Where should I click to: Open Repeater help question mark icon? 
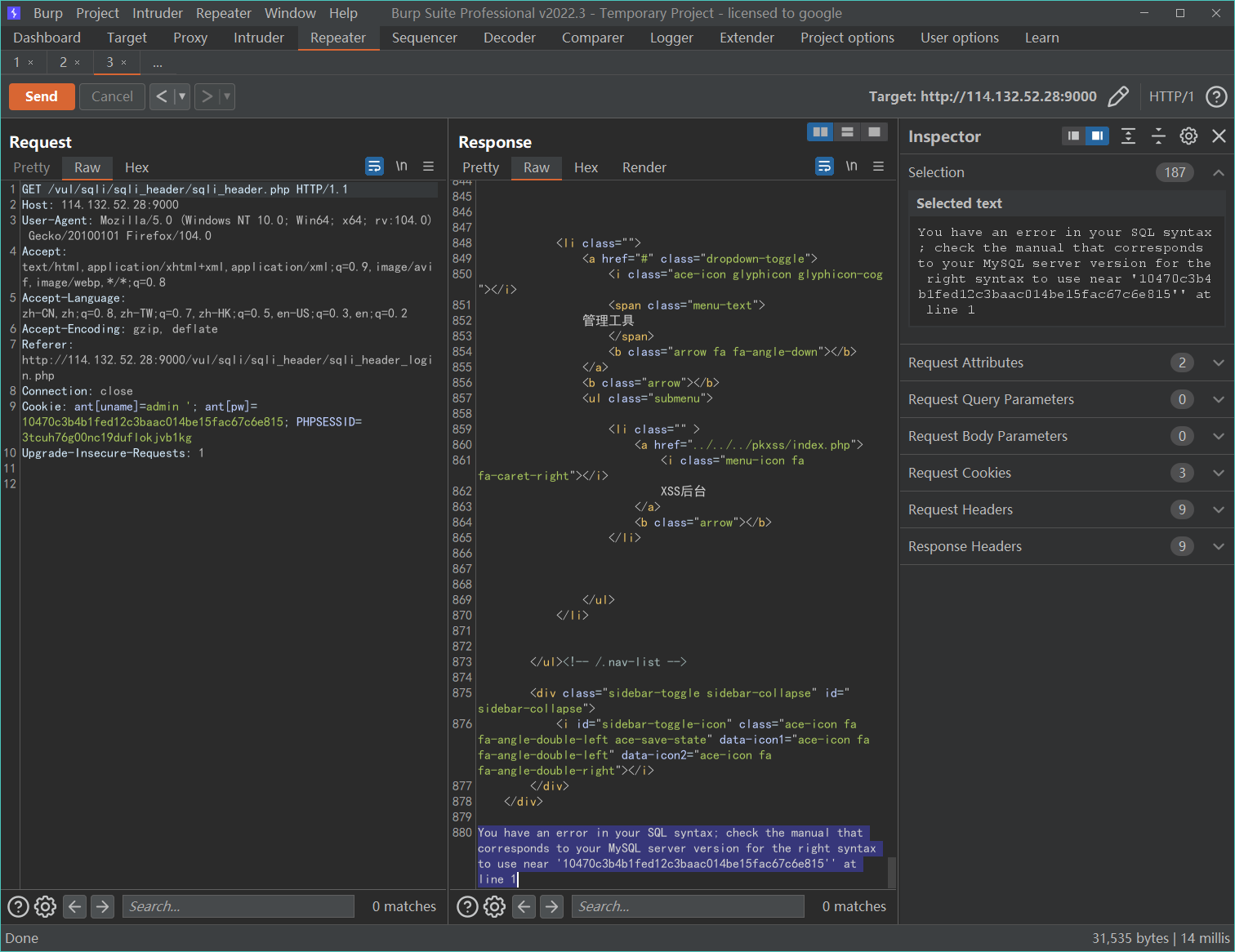point(1216,96)
